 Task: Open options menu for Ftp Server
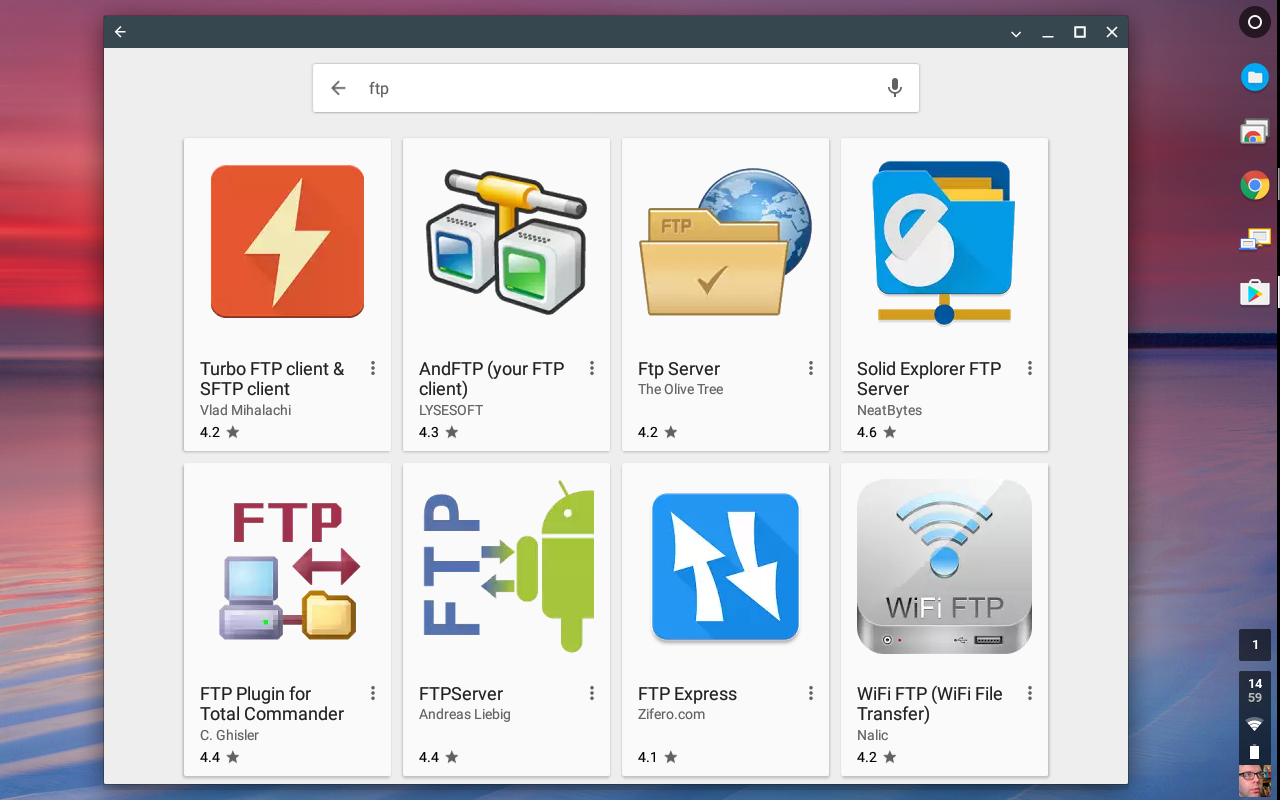pos(811,369)
